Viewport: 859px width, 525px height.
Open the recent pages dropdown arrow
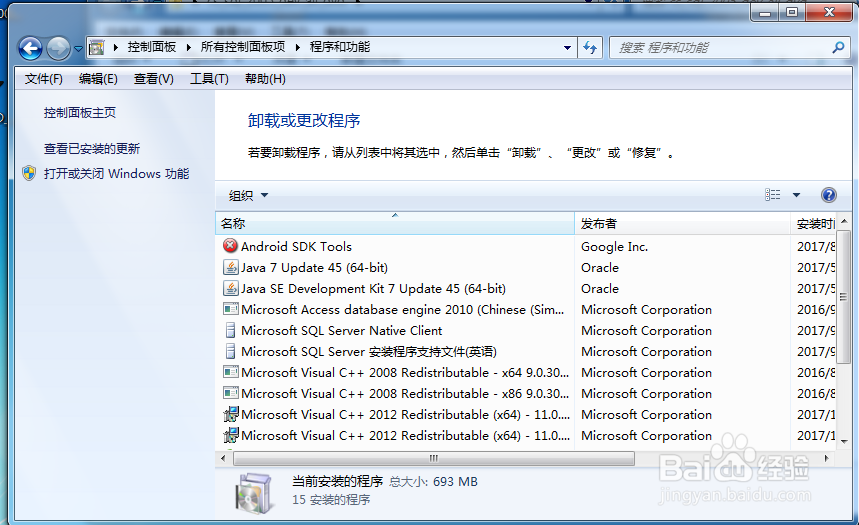tap(78, 49)
